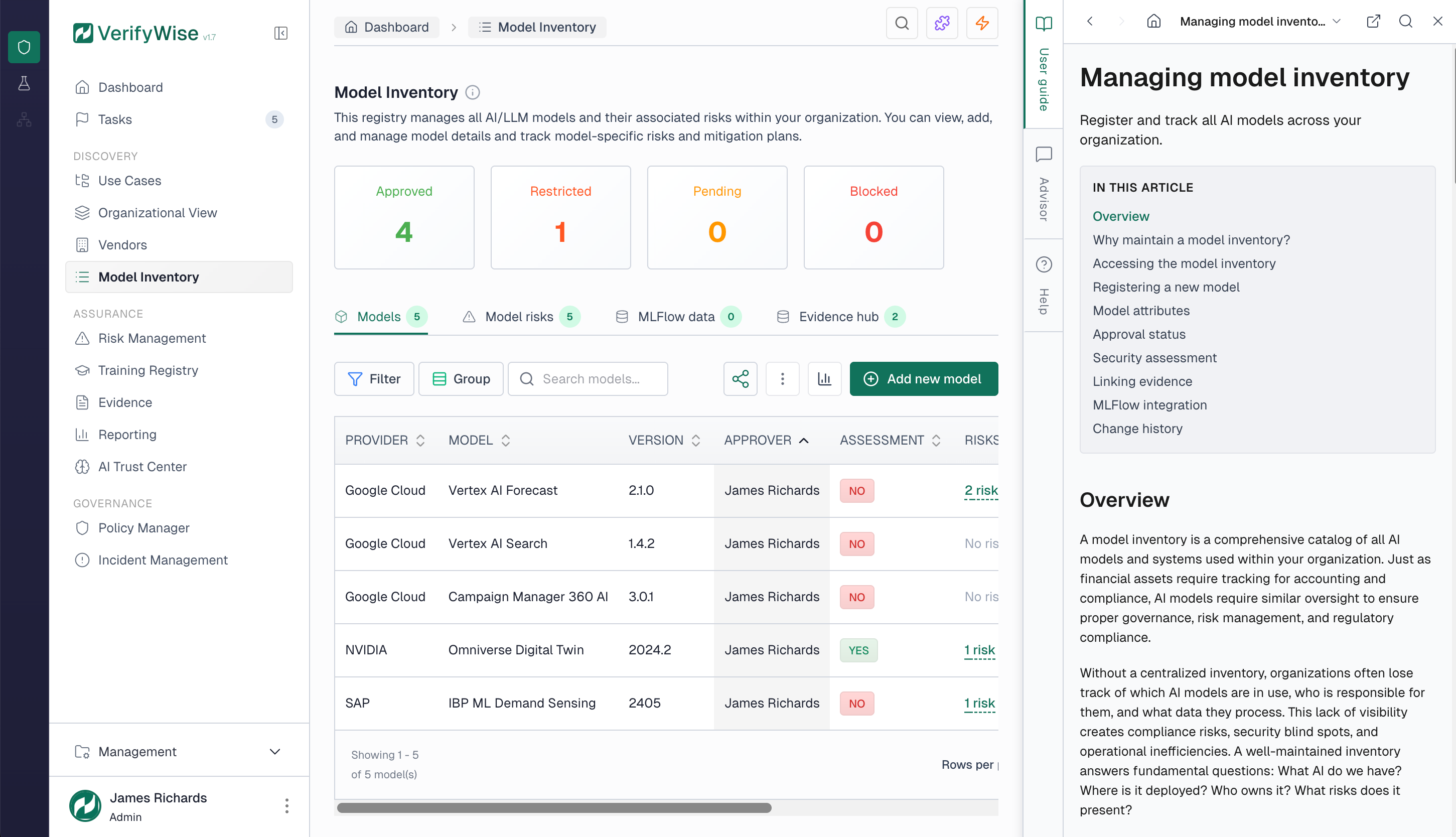Image resolution: width=1456 pixels, height=837 pixels.
Task: Click the Search models input field
Action: 588,379
